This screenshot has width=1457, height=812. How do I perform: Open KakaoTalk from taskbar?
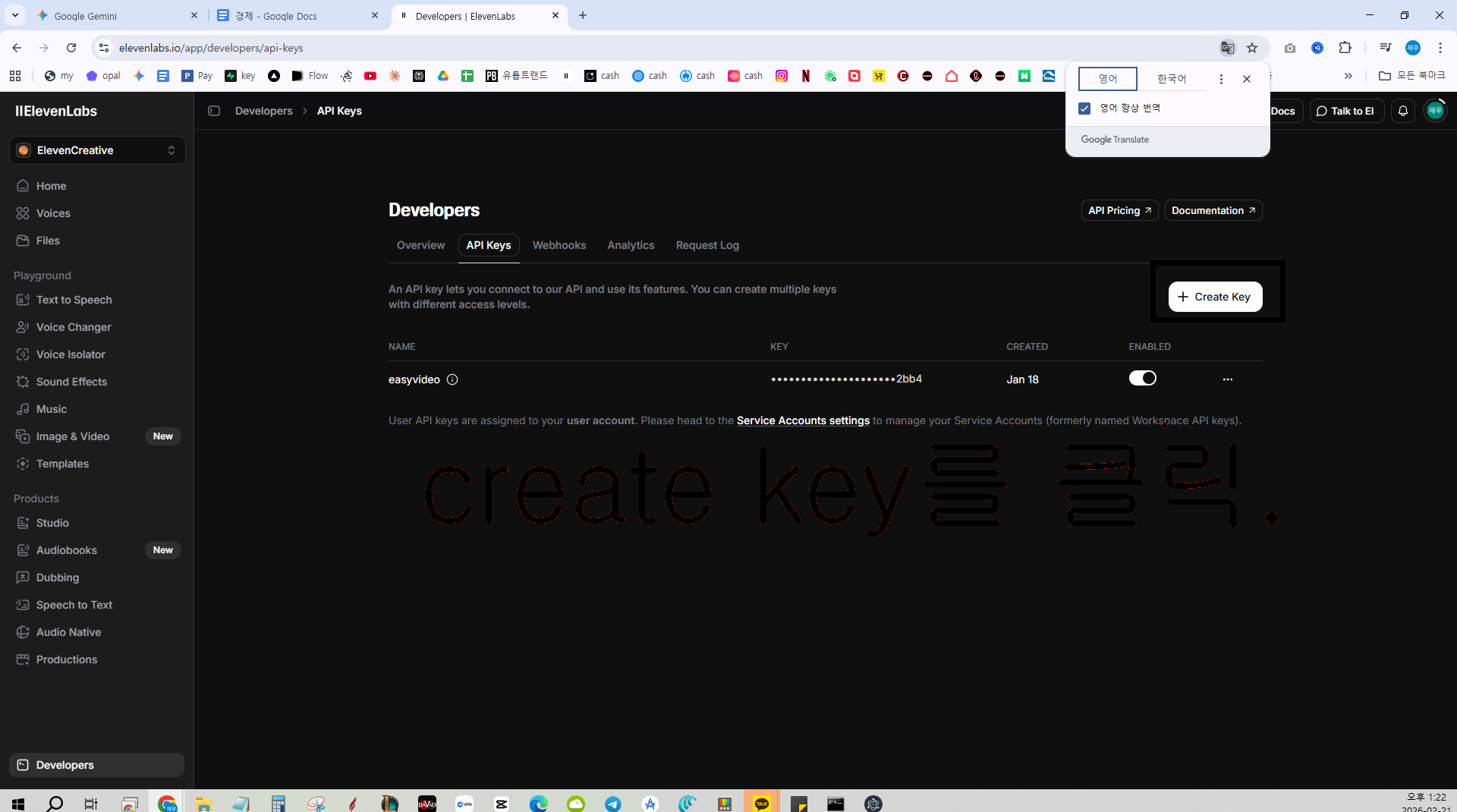pos(762,803)
